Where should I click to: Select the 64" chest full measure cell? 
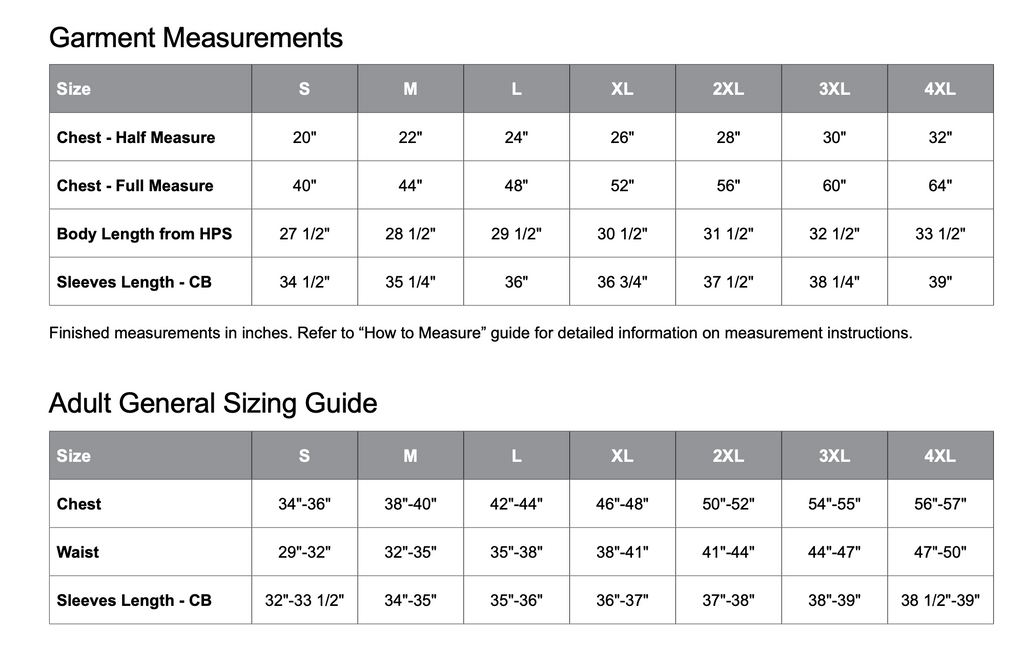point(939,185)
